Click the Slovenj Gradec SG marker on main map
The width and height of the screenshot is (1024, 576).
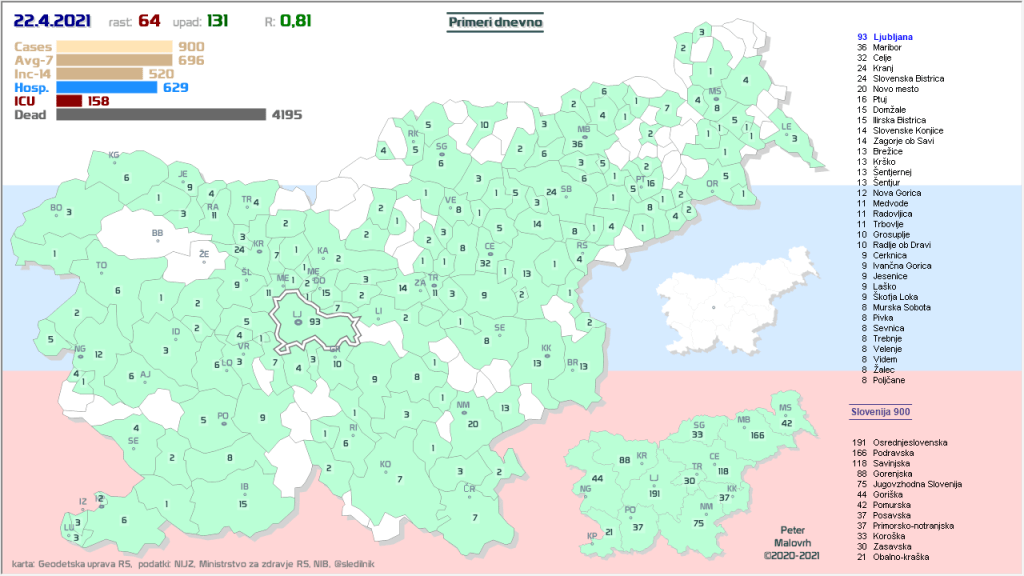point(441,154)
